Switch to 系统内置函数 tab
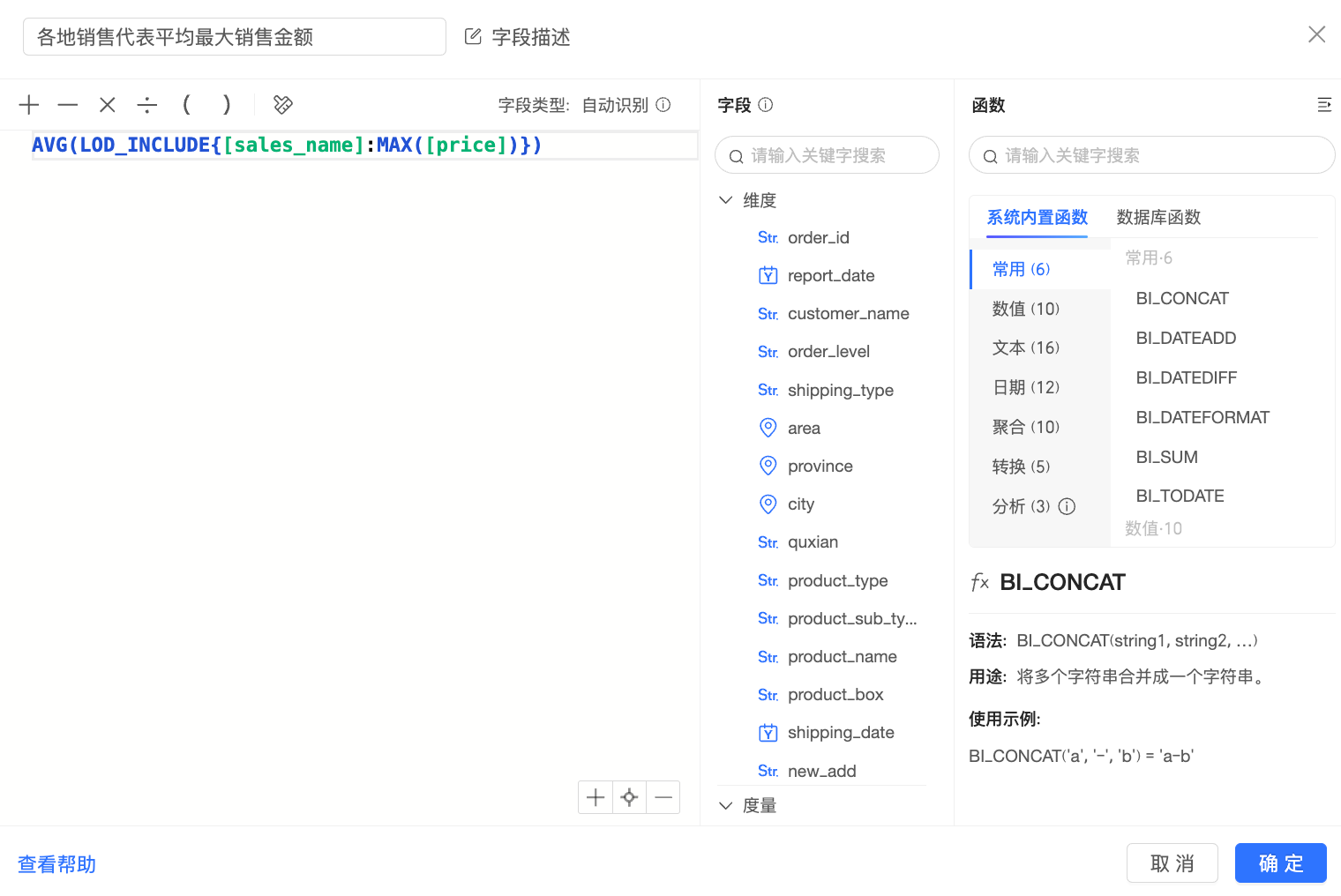The width and height of the screenshot is (1341, 896). point(1037,217)
